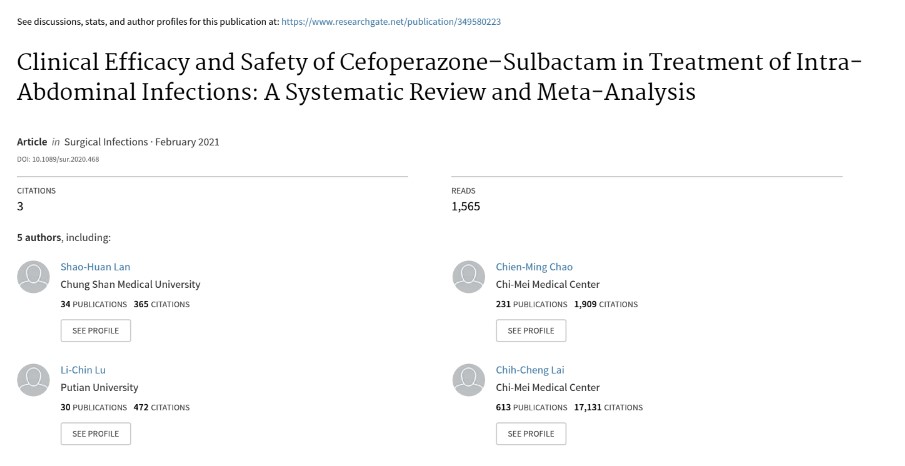Click See Profile under Shao-Huan Lan

pyautogui.click(x=96, y=331)
